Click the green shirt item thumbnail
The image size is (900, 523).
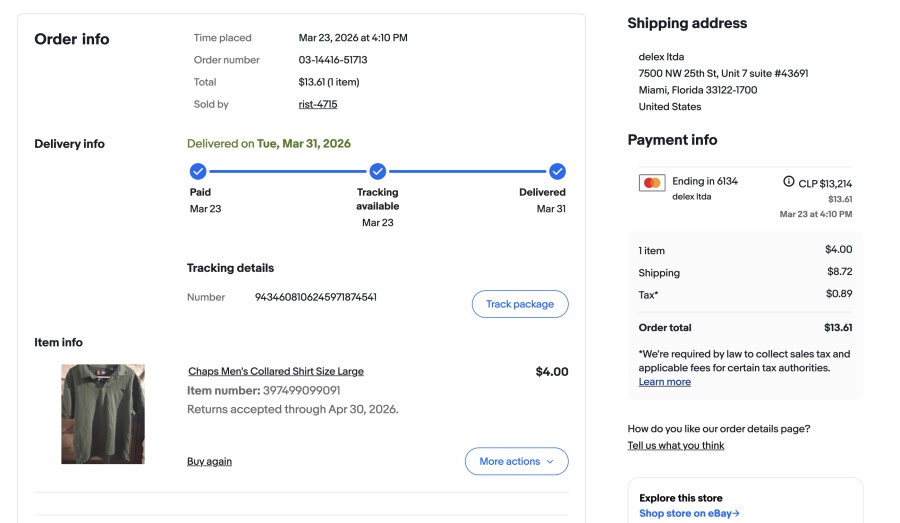click(103, 413)
